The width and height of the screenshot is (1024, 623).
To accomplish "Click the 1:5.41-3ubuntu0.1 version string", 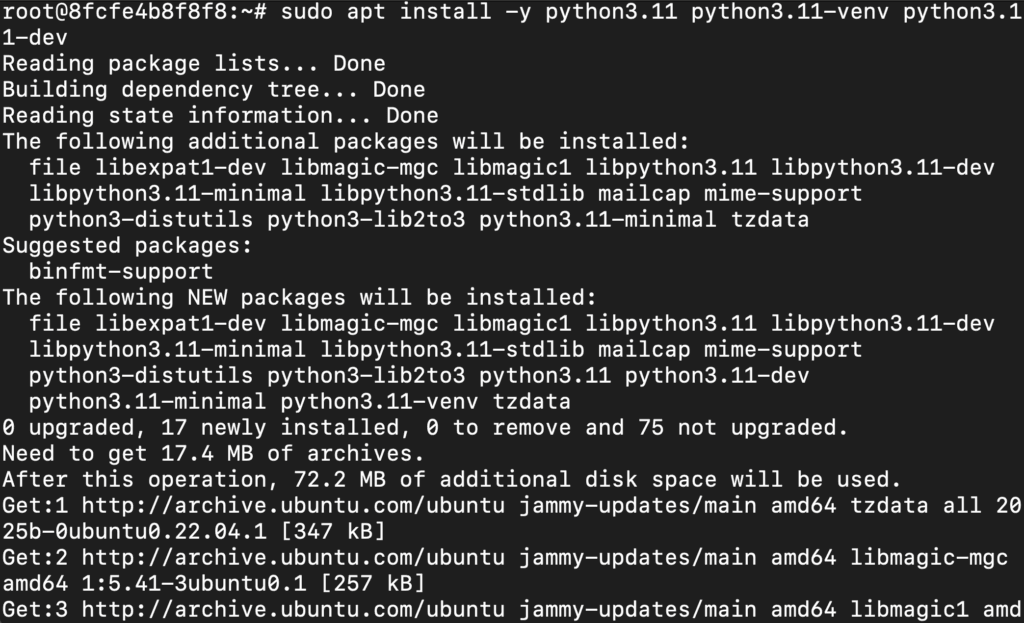I will pos(194,584).
